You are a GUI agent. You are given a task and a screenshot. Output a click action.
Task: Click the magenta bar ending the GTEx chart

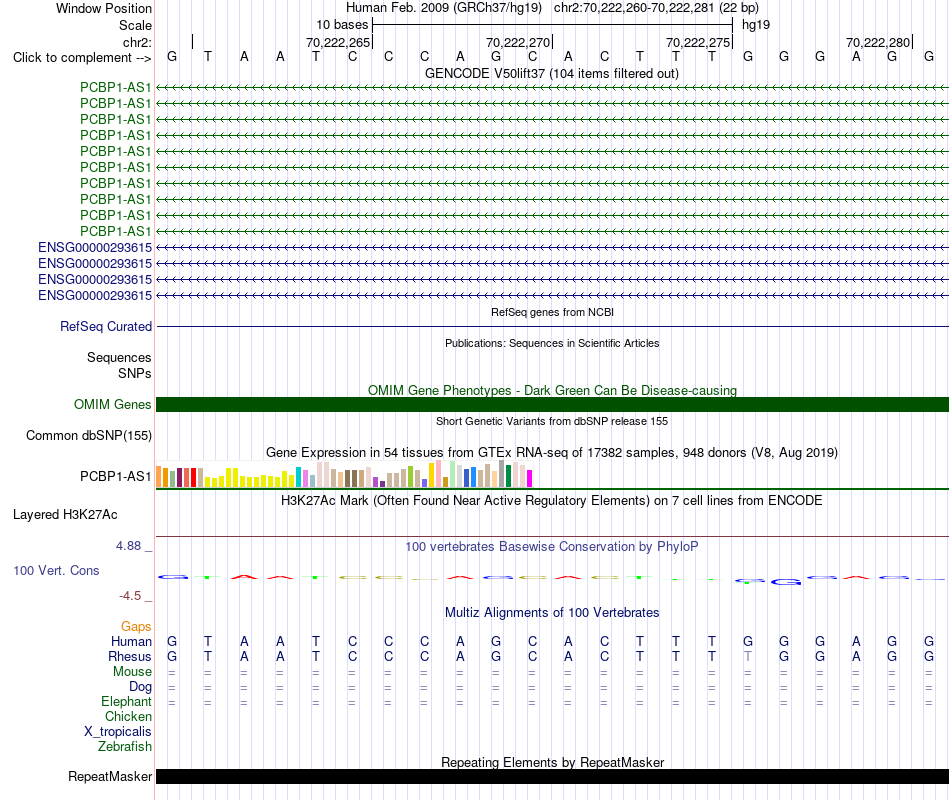click(x=530, y=479)
